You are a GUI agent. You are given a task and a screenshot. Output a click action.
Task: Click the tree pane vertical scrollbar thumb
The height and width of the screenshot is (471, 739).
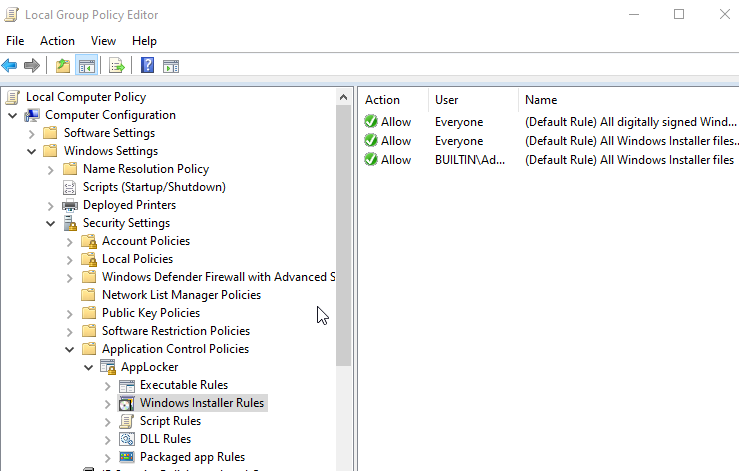(x=344, y=236)
